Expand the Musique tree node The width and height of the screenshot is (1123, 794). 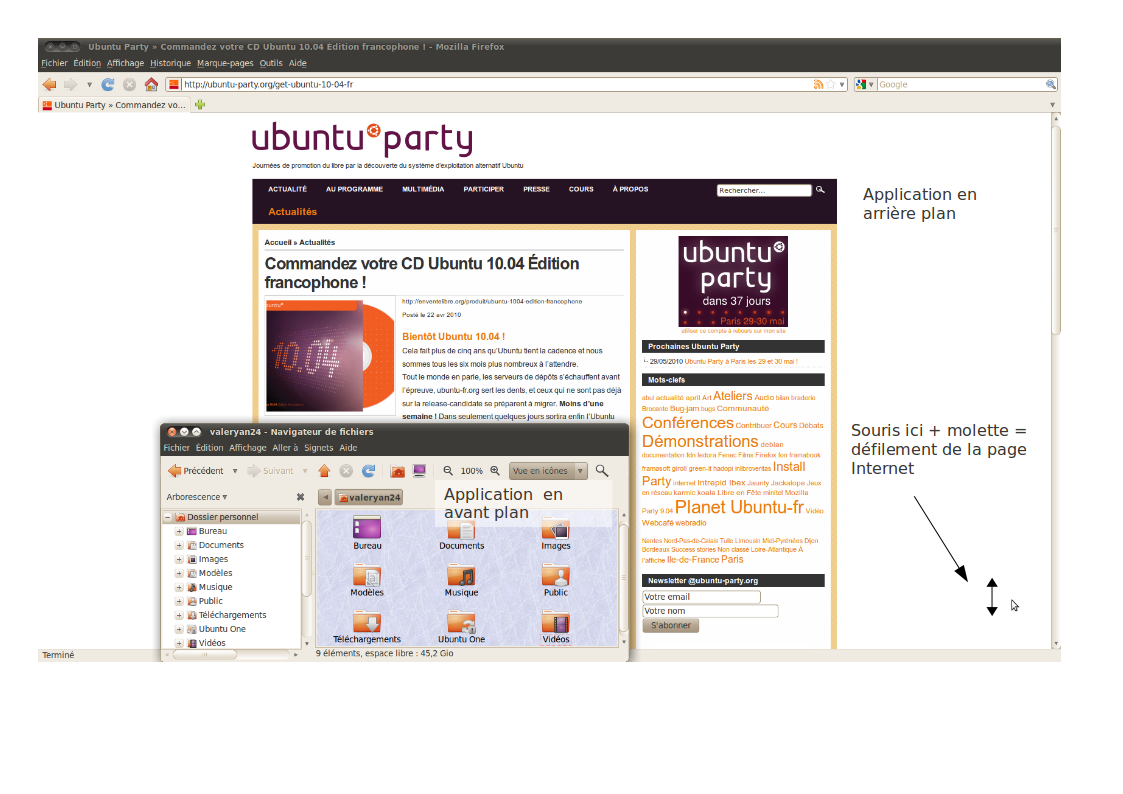tap(179, 588)
